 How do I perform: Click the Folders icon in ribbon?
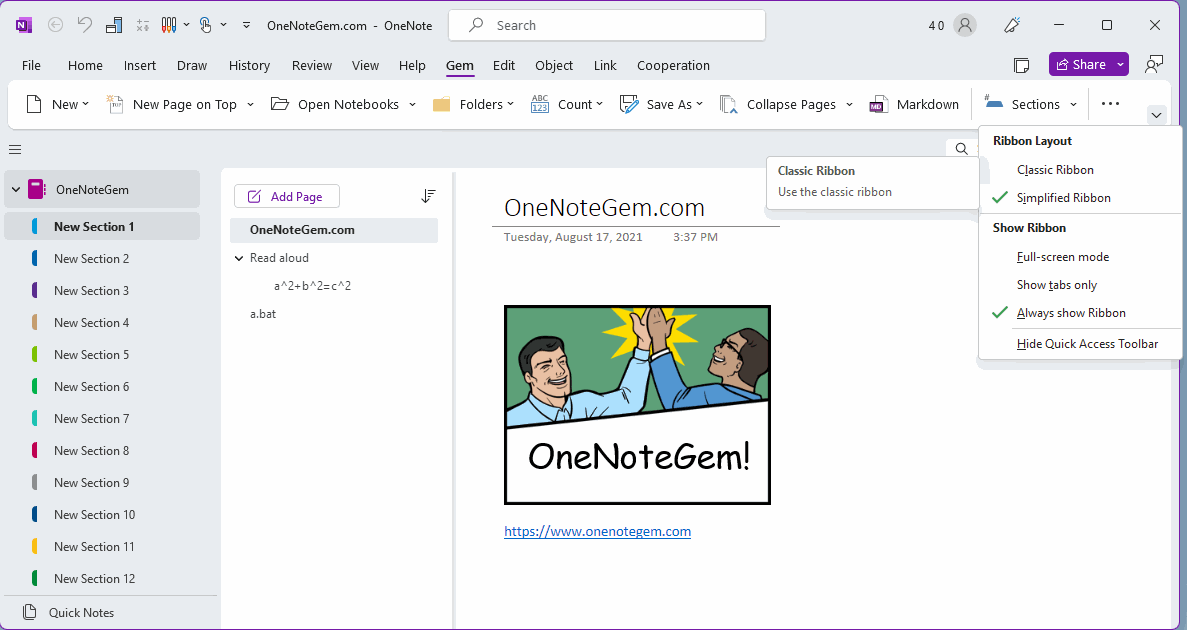click(441, 104)
